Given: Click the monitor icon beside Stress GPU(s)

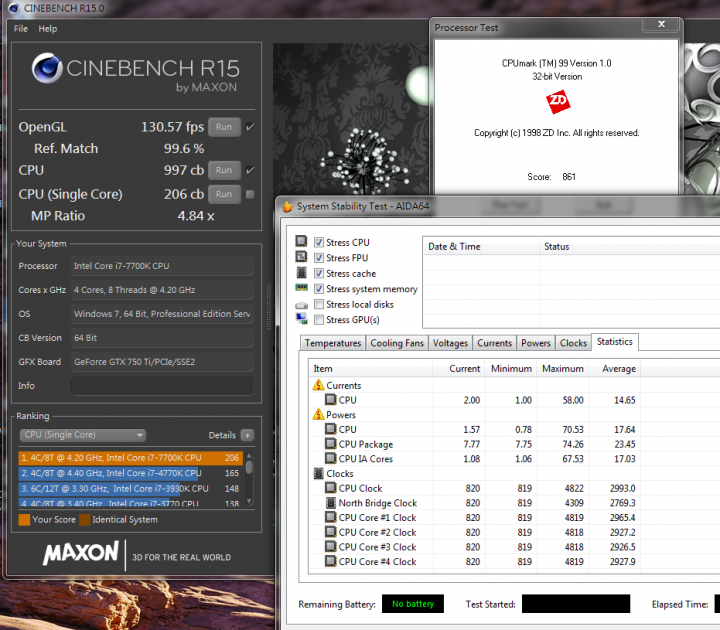Looking at the screenshot, I should click(302, 319).
